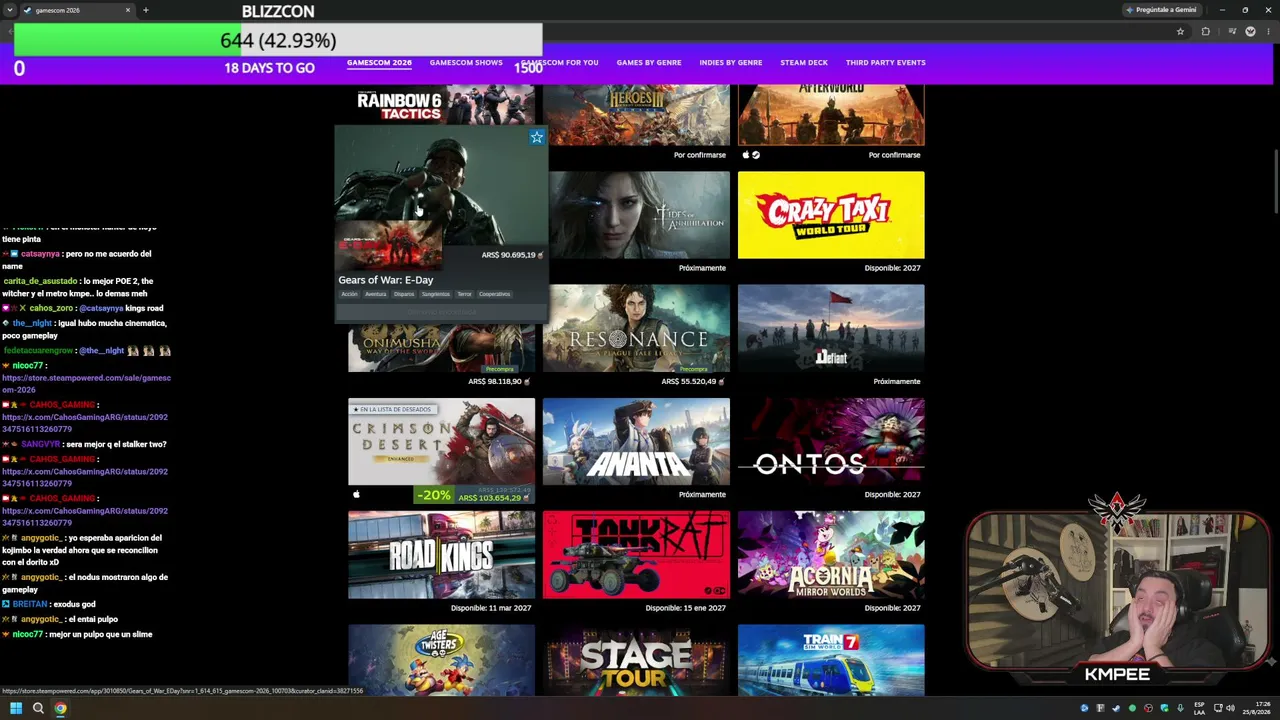The height and width of the screenshot is (720, 1280).
Task: Click the Pregúntale a Gemini button
Action: (1160, 10)
